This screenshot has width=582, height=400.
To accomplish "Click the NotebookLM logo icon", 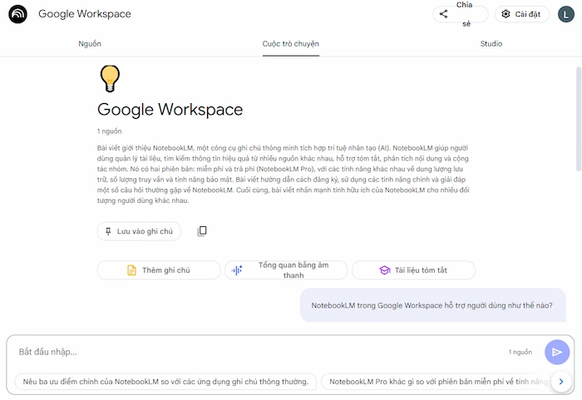I will [18, 14].
